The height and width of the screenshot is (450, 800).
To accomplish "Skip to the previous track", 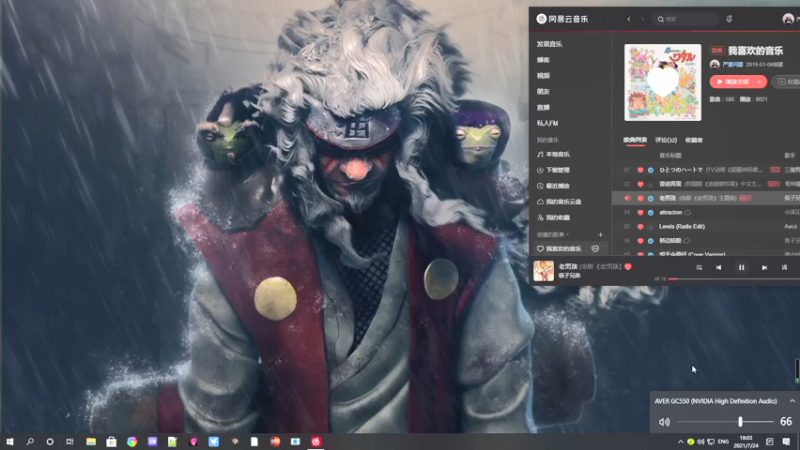I will coord(718,267).
